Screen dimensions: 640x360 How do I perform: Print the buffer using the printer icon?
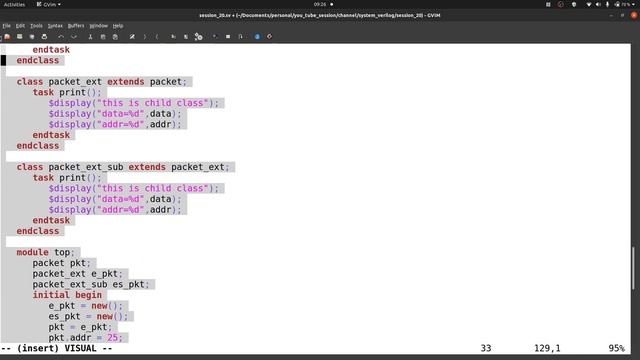click(x=44, y=37)
